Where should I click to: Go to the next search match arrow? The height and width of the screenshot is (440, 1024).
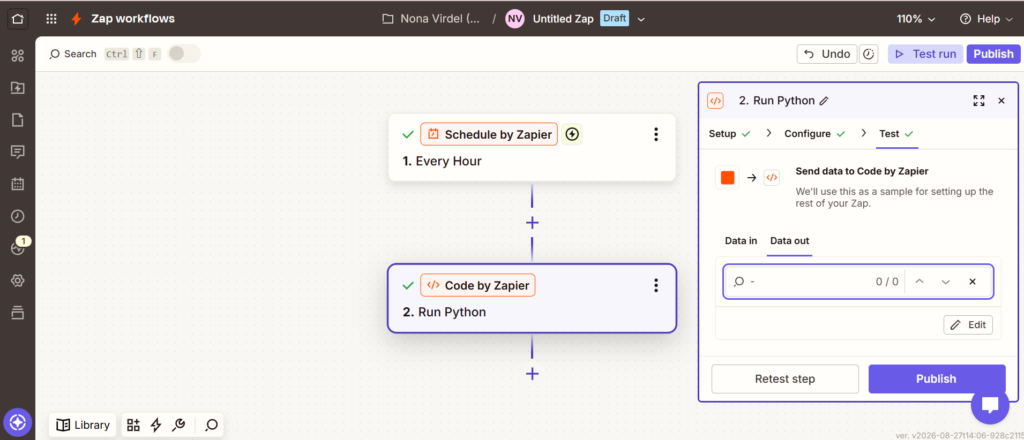946,281
